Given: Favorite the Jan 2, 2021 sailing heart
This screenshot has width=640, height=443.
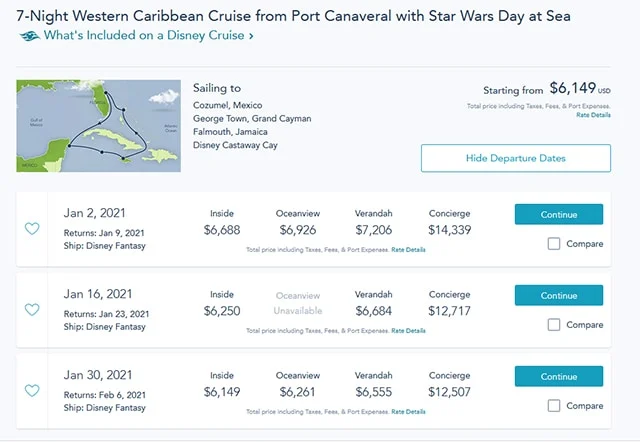Looking at the screenshot, I should coord(32,228).
